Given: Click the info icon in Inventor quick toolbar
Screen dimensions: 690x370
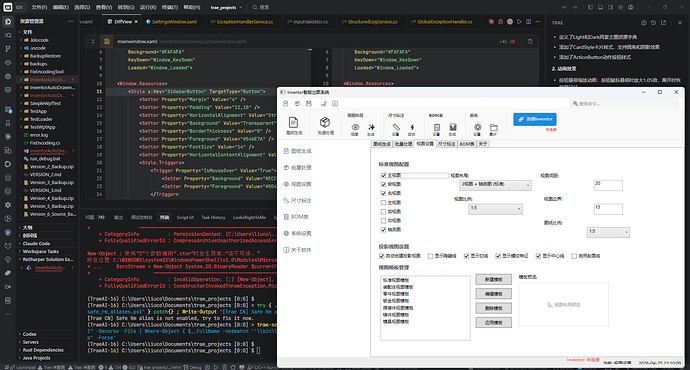Looking at the screenshot, I should point(335,103).
